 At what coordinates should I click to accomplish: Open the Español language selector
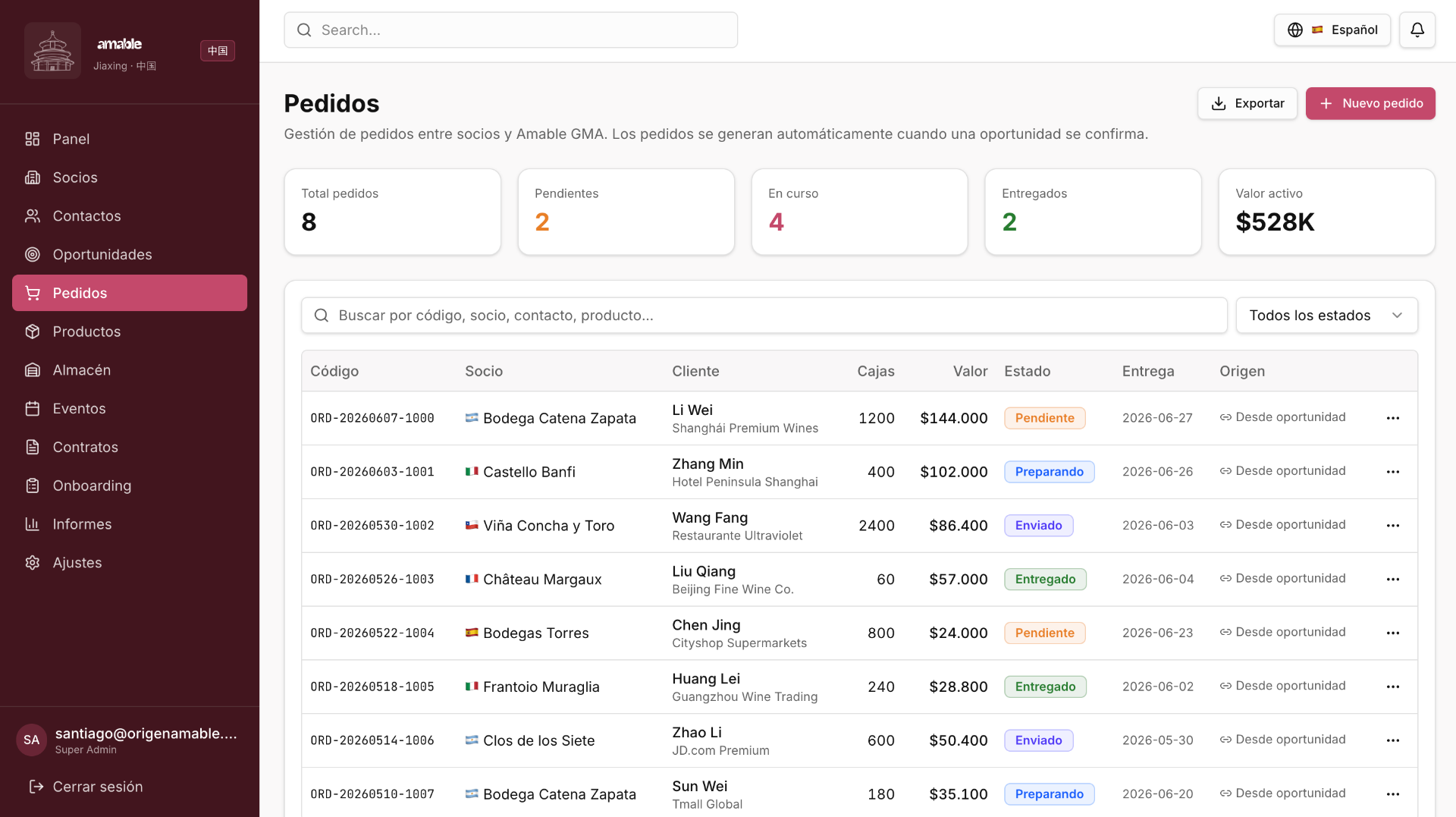coord(1332,30)
